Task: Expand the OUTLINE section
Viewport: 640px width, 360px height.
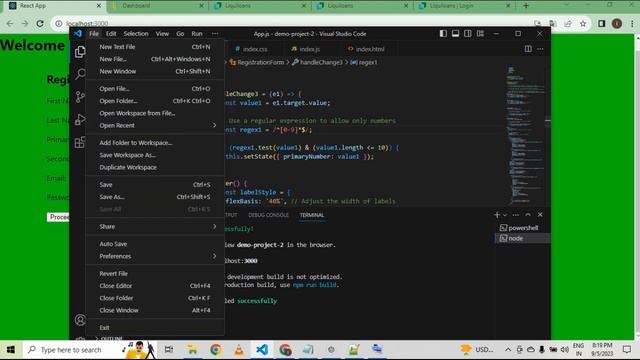Action: coord(109,338)
